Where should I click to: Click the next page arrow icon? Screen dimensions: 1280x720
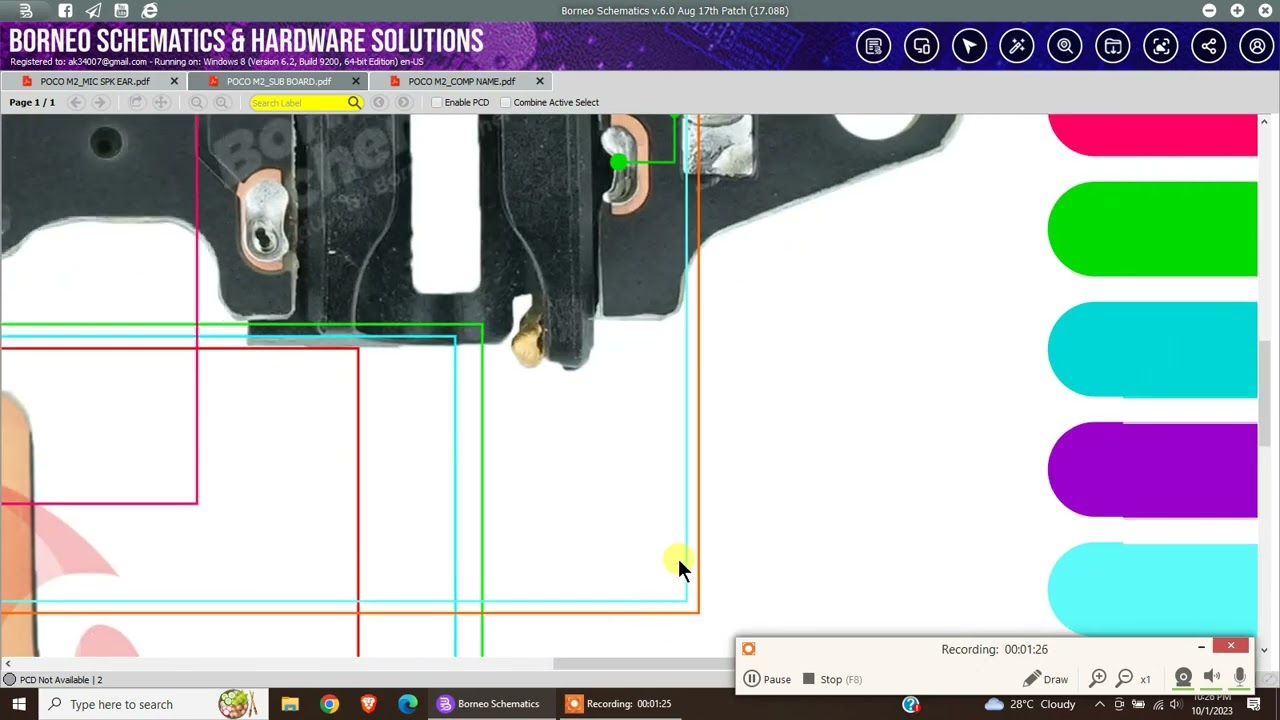click(x=100, y=102)
